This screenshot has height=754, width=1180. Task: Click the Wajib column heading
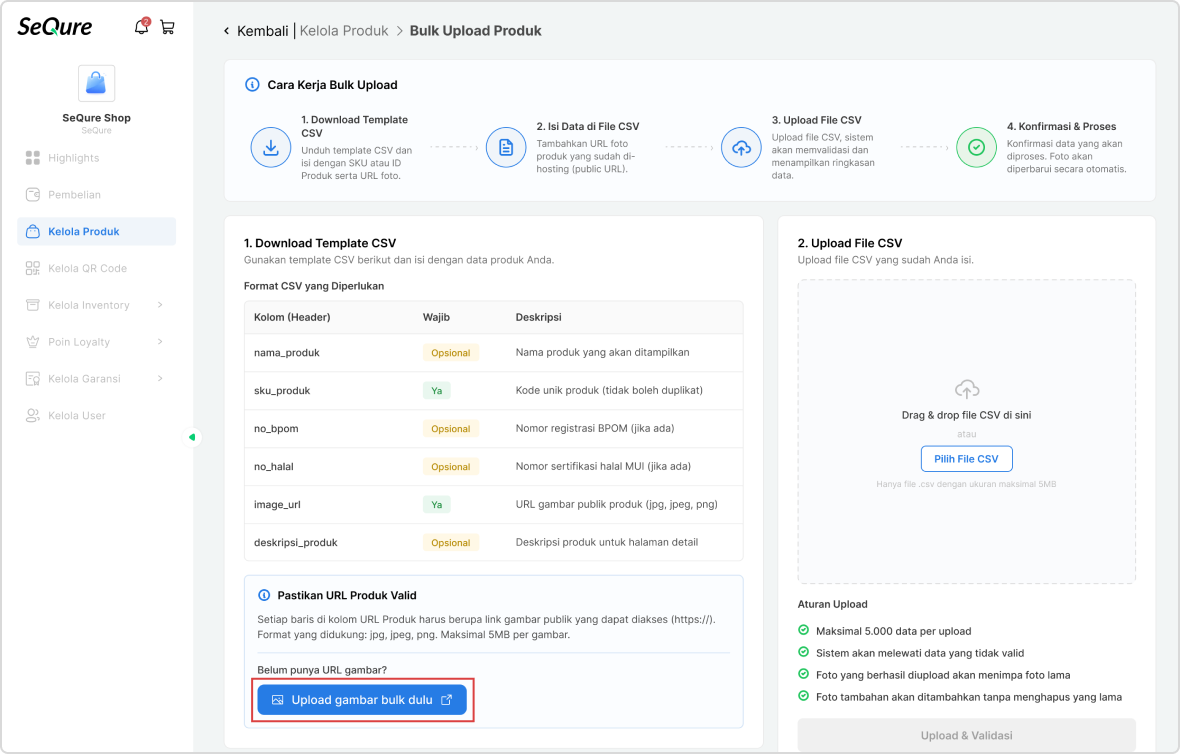tap(436, 318)
